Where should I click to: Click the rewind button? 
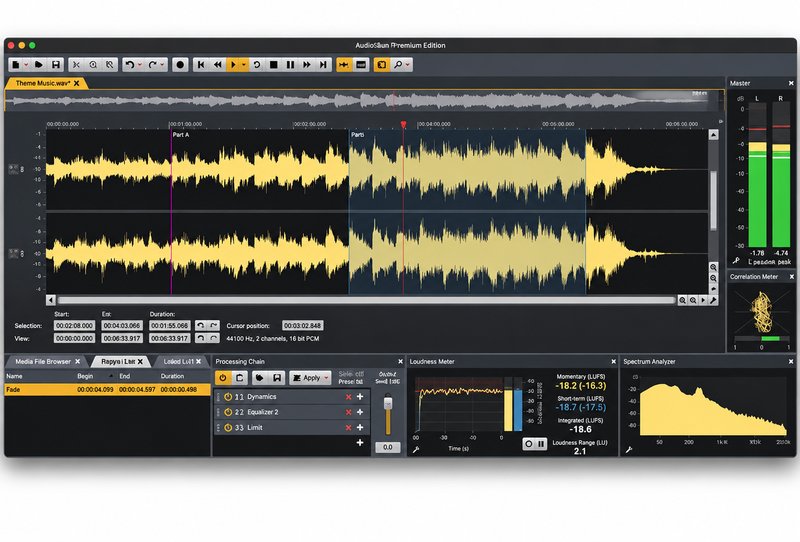pyautogui.click(x=217, y=65)
